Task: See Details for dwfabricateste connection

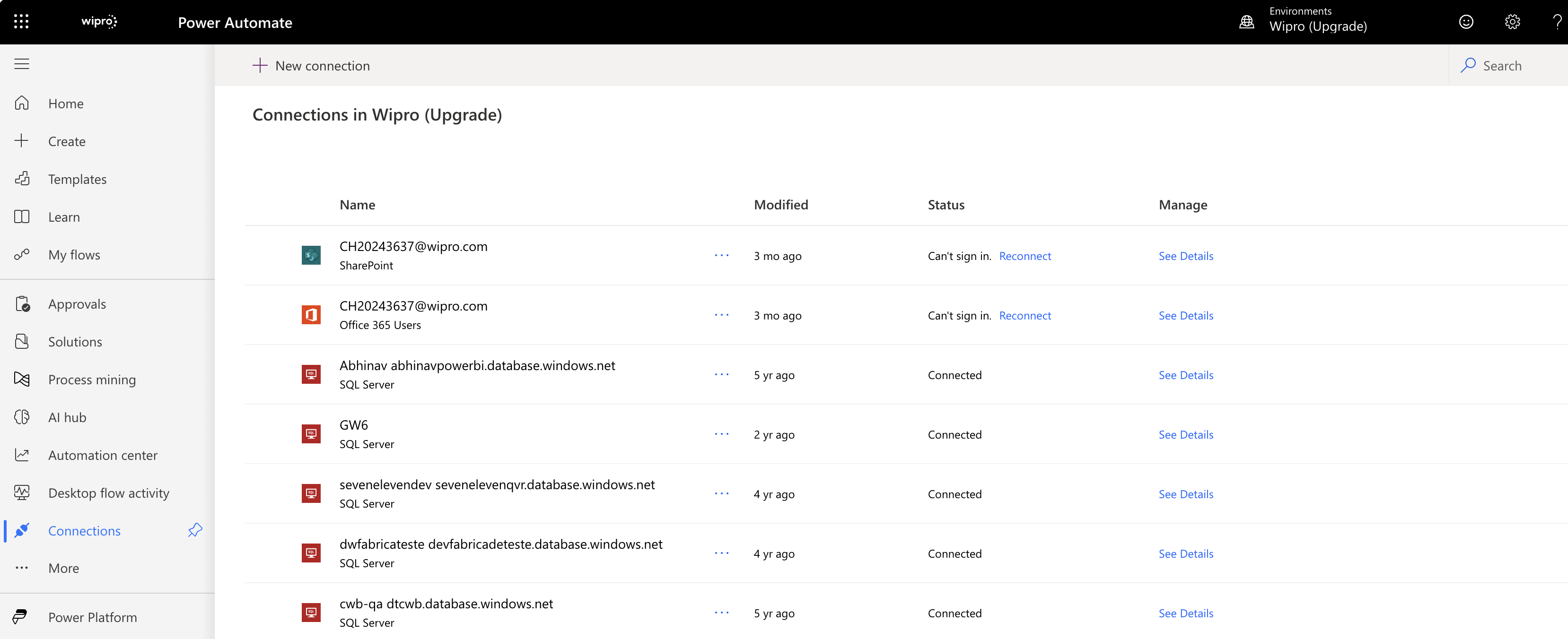Action: pos(1186,554)
